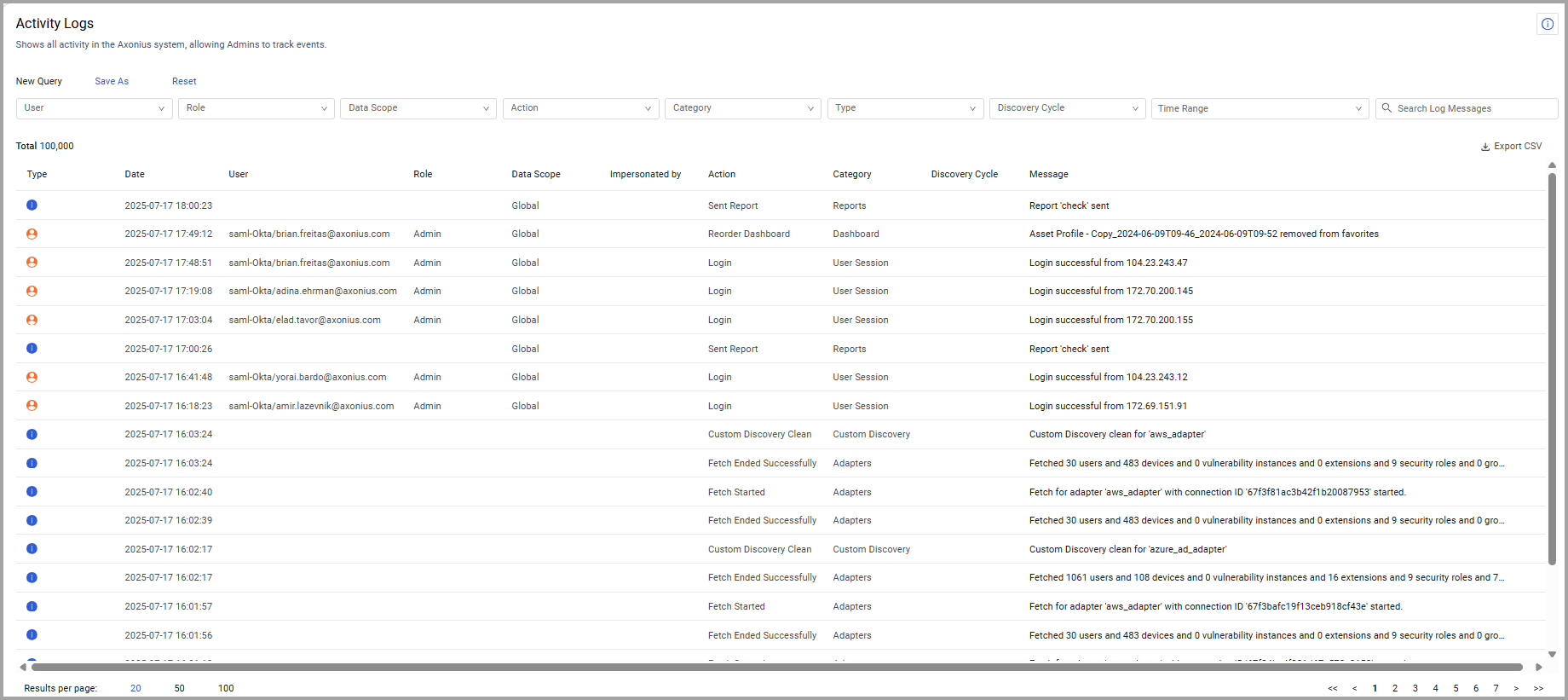
Task: Go to page 2
Action: (1395, 688)
